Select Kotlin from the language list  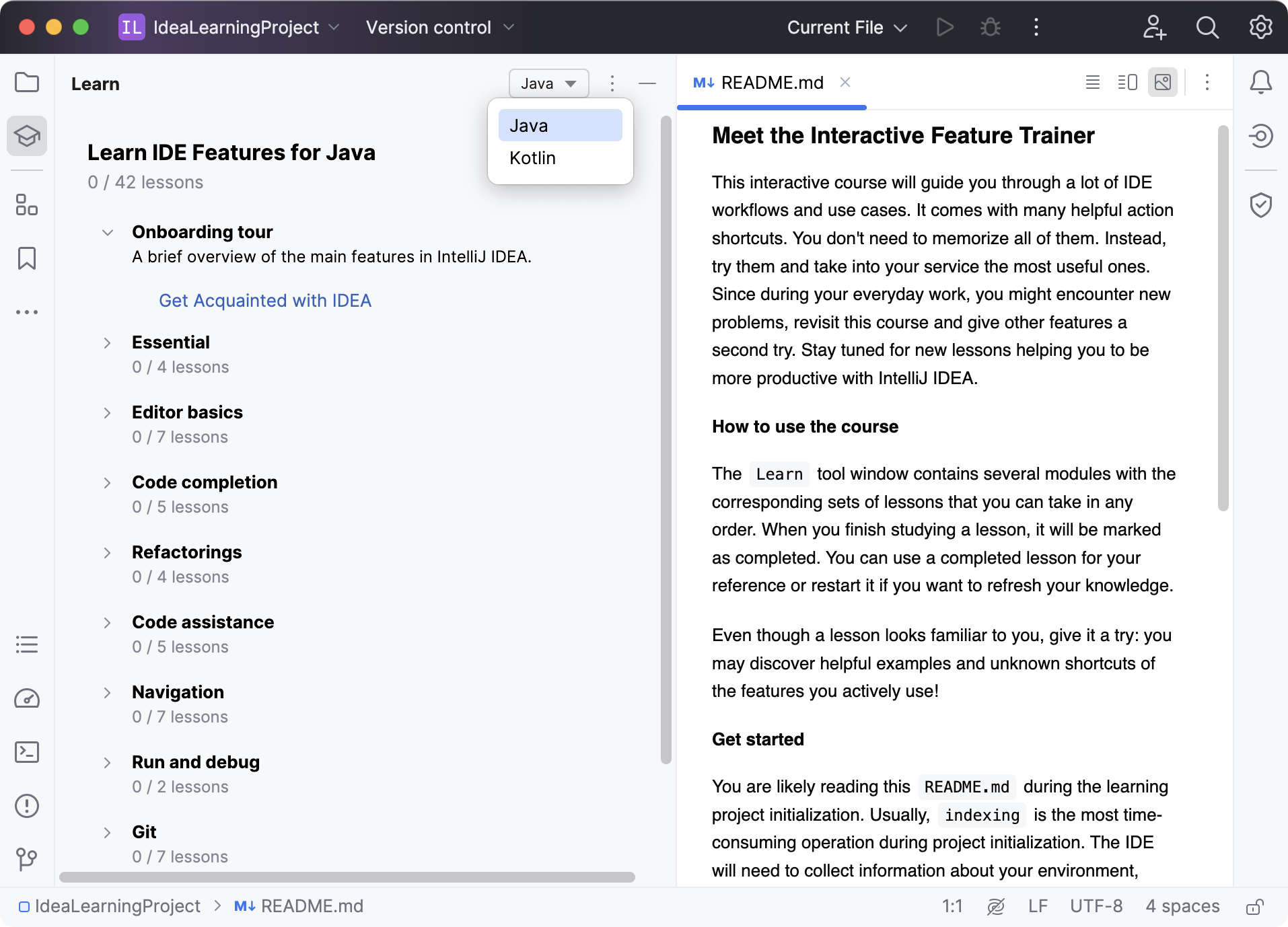(533, 158)
